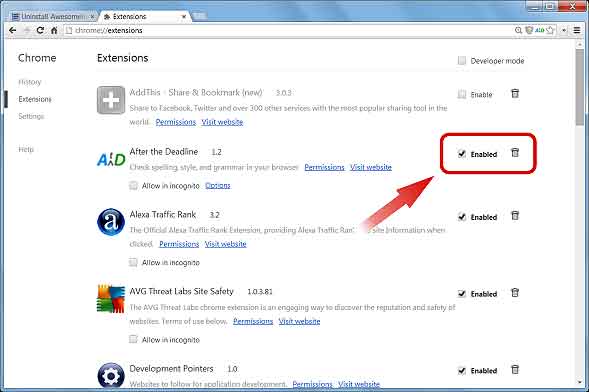Screen dimensions: 589x392
Task: Open AddThis Visit website link
Action: pyautogui.click(x=222, y=122)
